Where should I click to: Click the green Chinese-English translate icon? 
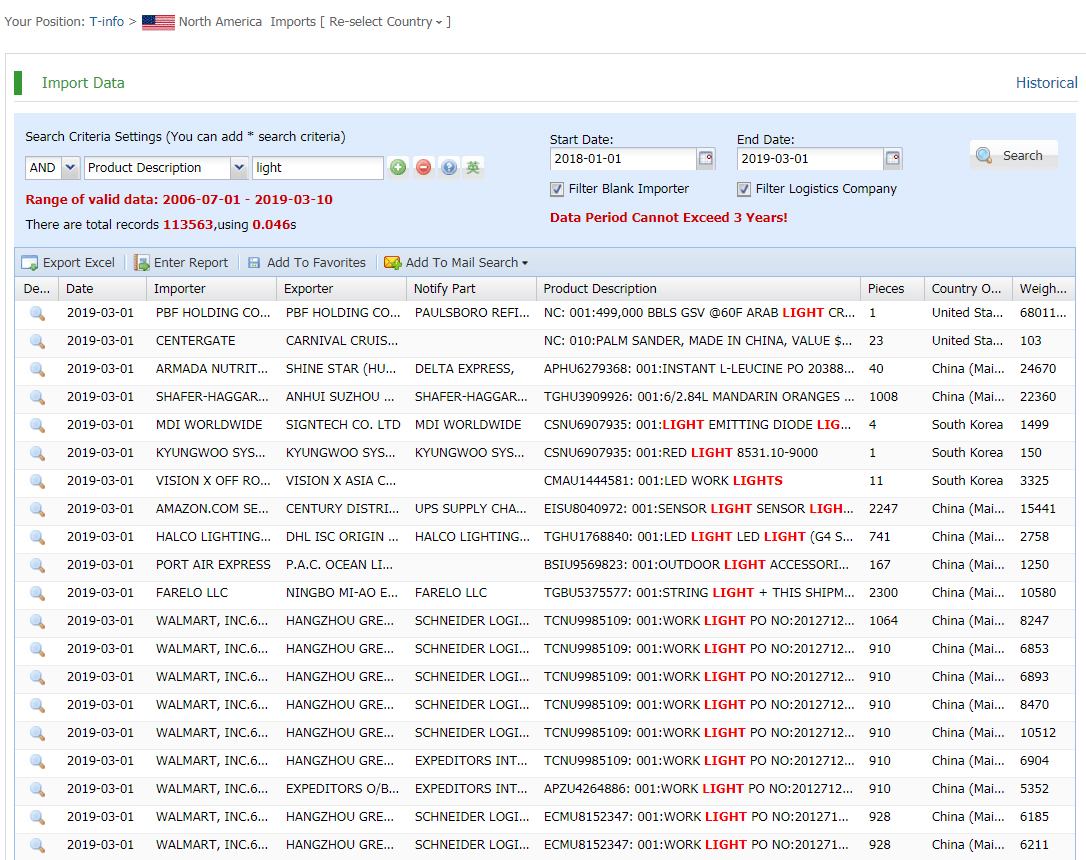(x=473, y=168)
